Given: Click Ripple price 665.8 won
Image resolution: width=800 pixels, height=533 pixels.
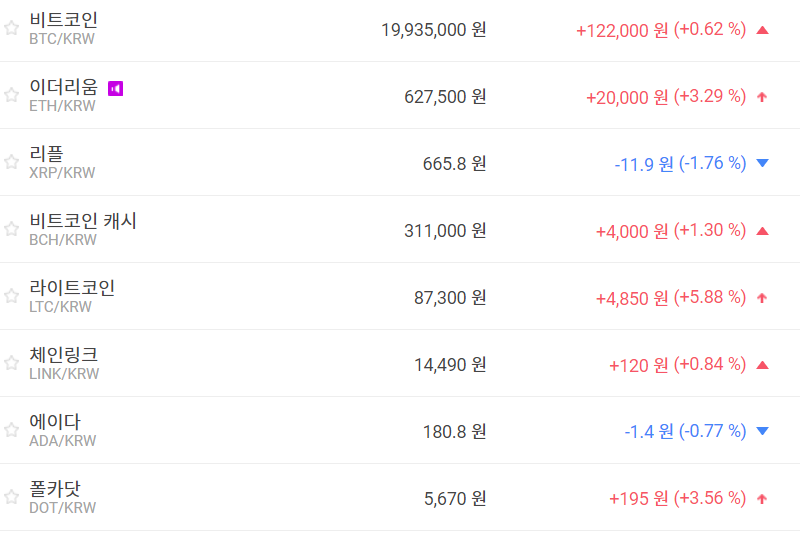Looking at the screenshot, I should [x=454, y=164].
